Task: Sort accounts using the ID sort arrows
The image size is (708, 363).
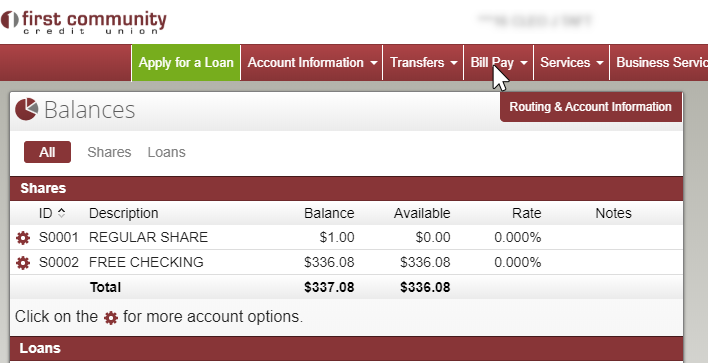Action: [x=61, y=213]
